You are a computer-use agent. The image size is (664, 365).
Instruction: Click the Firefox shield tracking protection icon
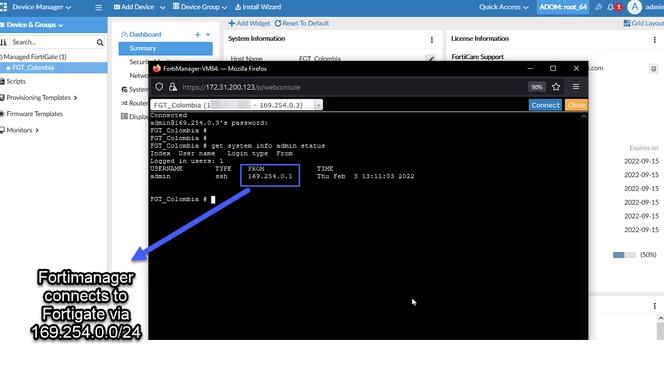tap(159, 87)
